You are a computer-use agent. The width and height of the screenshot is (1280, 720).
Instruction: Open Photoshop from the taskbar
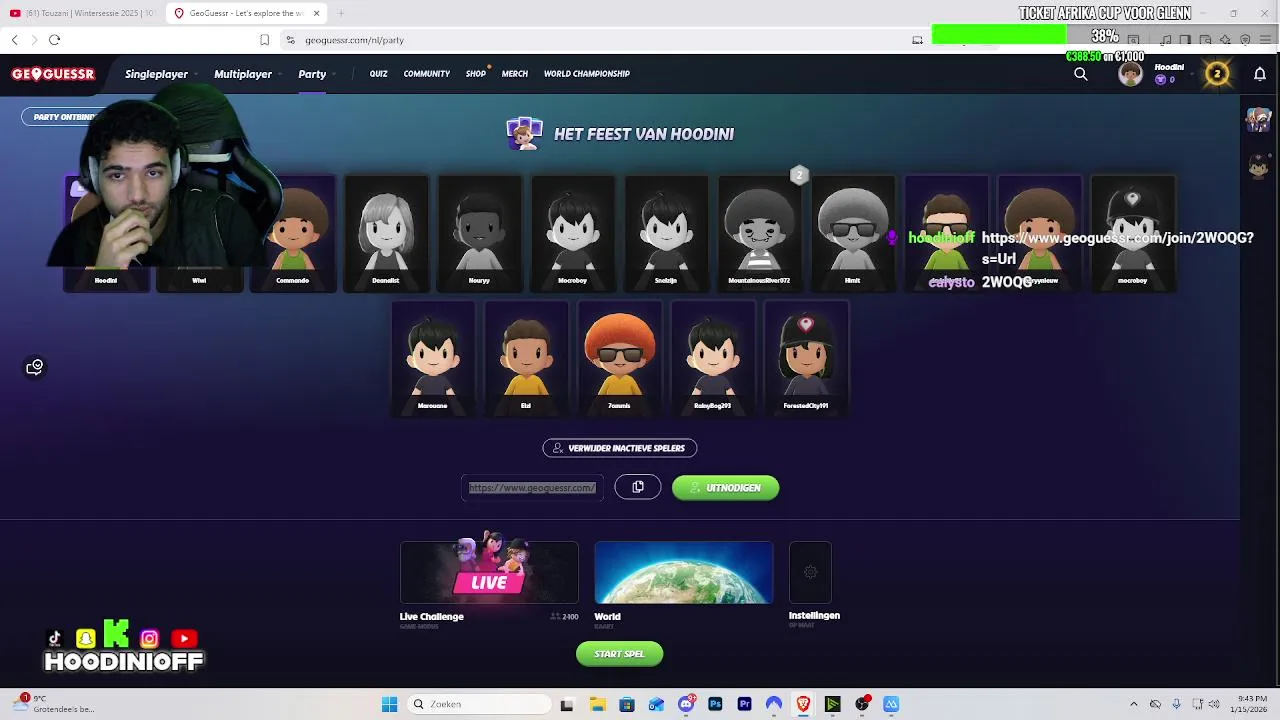[x=715, y=705]
